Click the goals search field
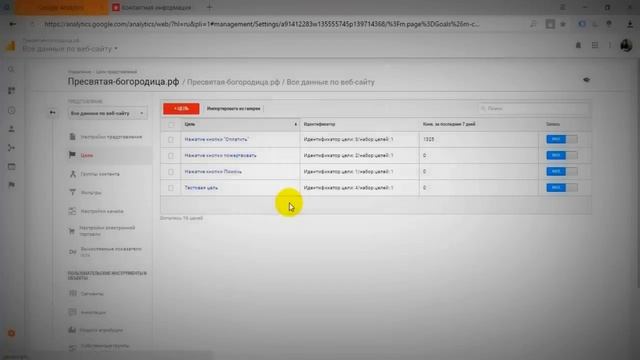Image resolution: width=640 pixels, height=360 pixels. coord(533,109)
